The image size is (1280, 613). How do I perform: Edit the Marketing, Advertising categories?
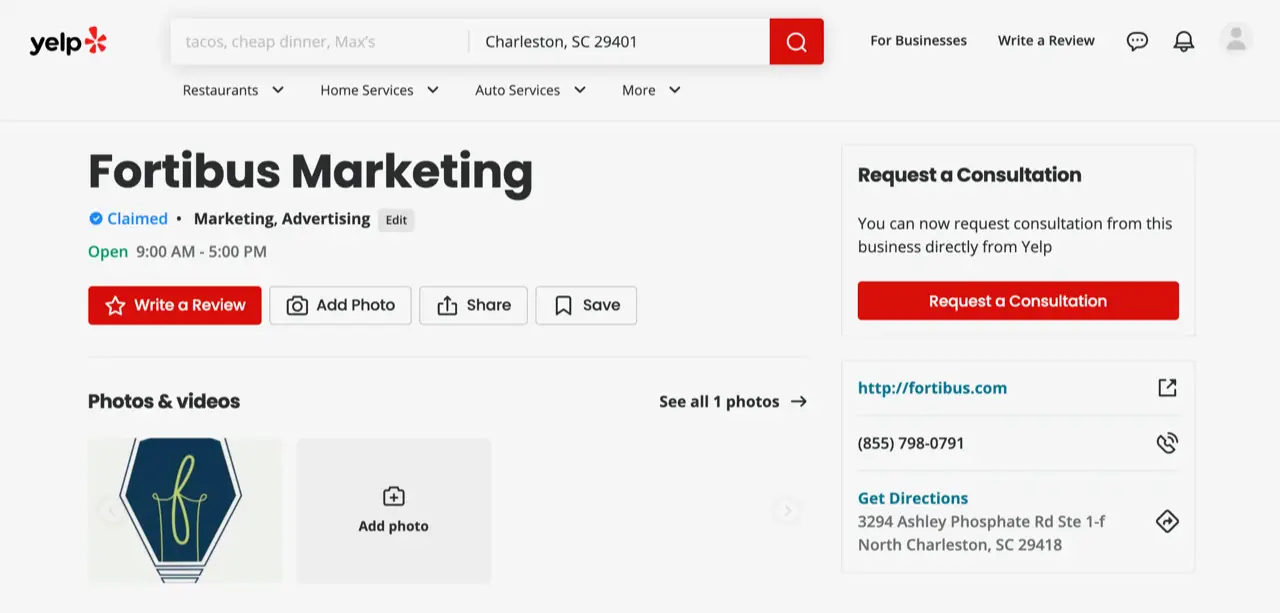[x=396, y=219]
